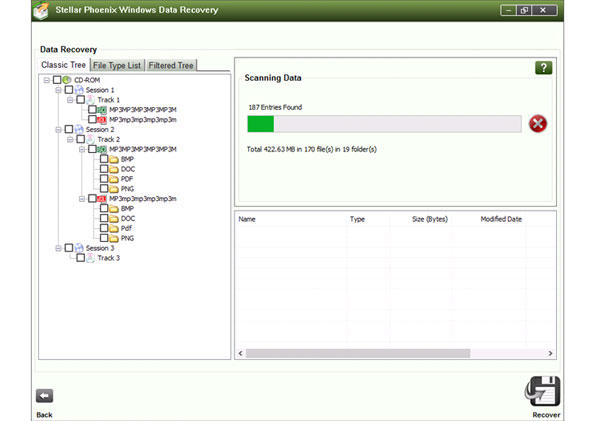The width and height of the screenshot is (590, 421).
Task: Click the Back arrow icon
Action: pos(44,396)
